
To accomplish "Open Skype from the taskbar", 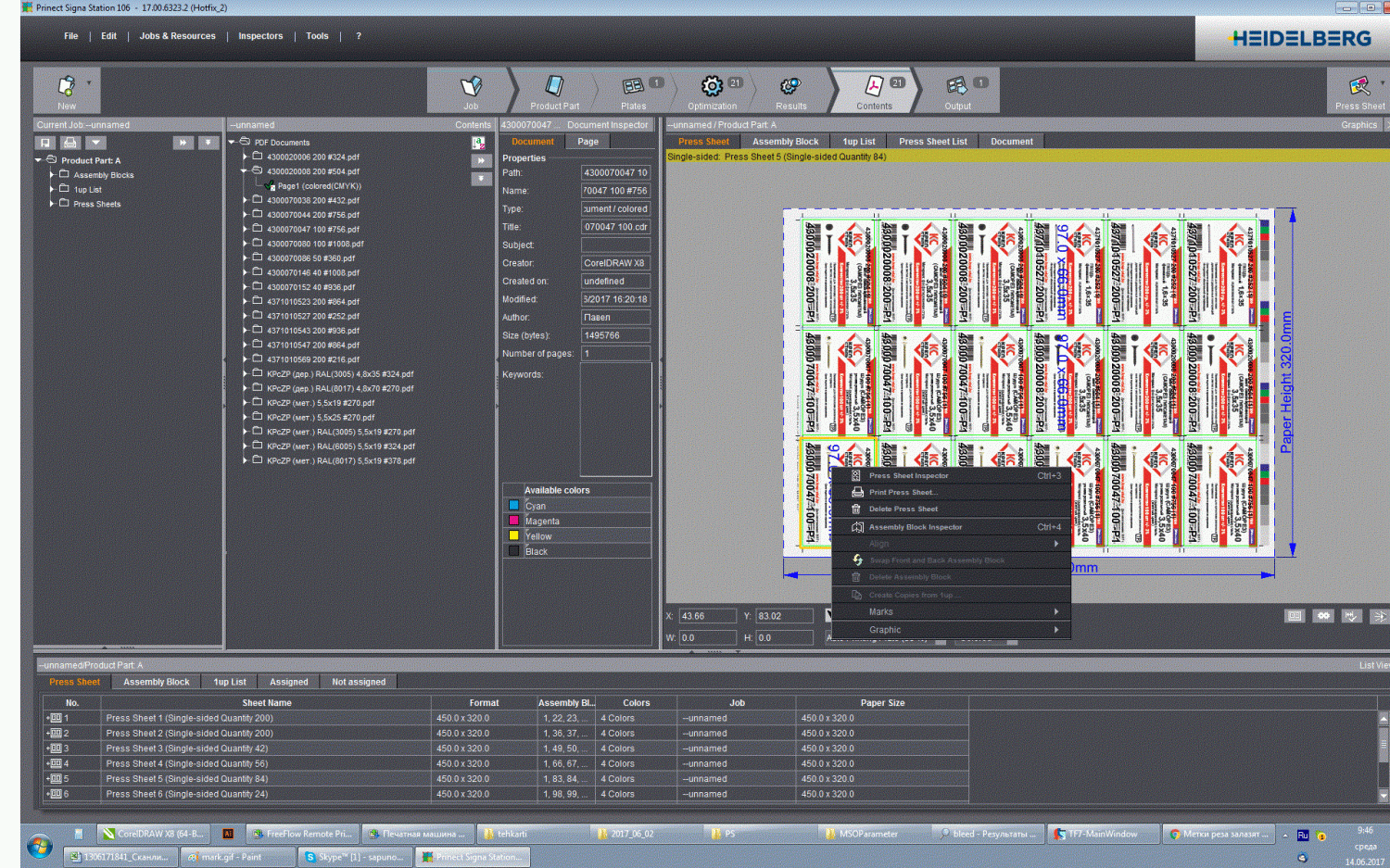I will tap(353, 857).
